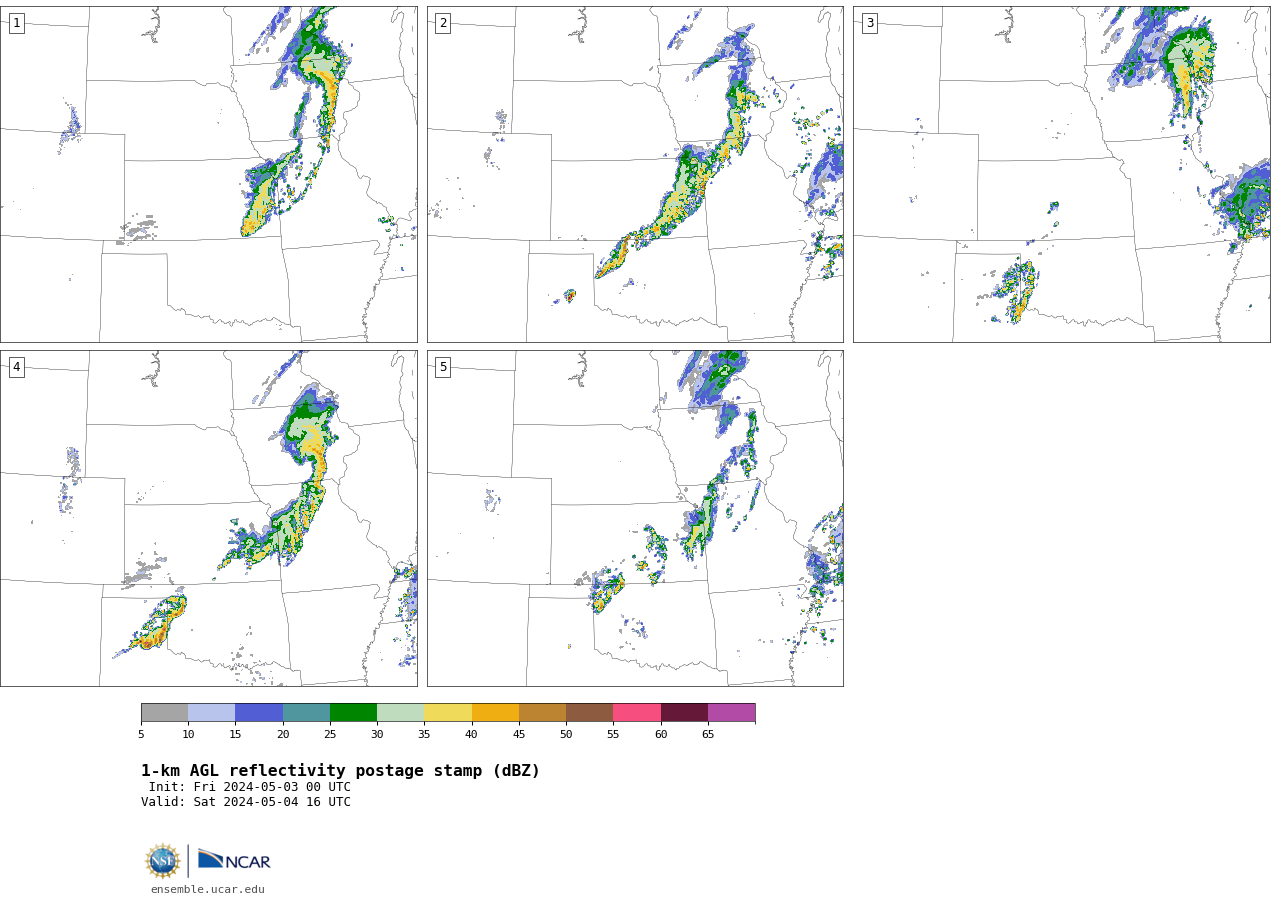Viewport: 1280px width, 901px height.
Task: Select the brown 50-55 dBZ swatch
Action: [x=590, y=713]
